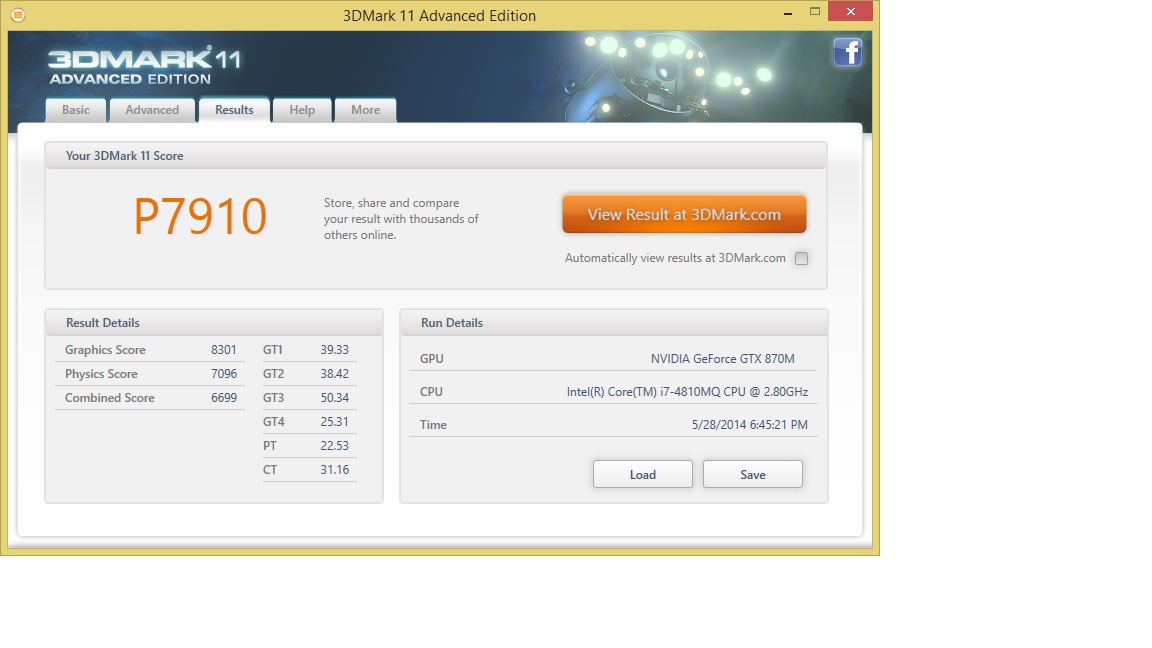This screenshot has width=1152, height=648.
Task: Click the P7910 score value
Action: 200,217
